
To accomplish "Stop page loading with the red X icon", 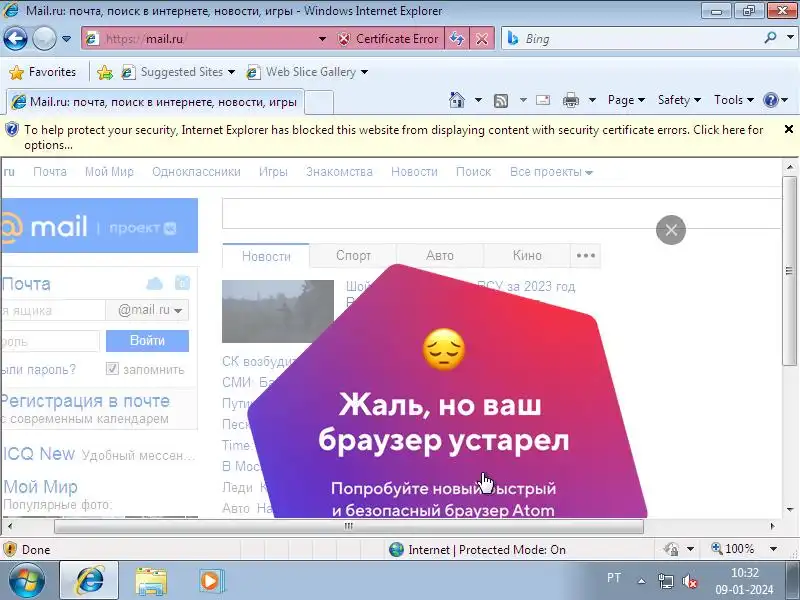I will (482, 39).
